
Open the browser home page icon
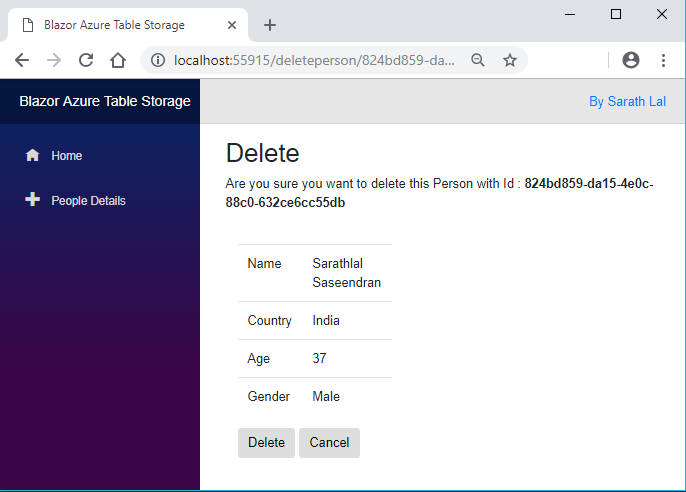point(118,60)
